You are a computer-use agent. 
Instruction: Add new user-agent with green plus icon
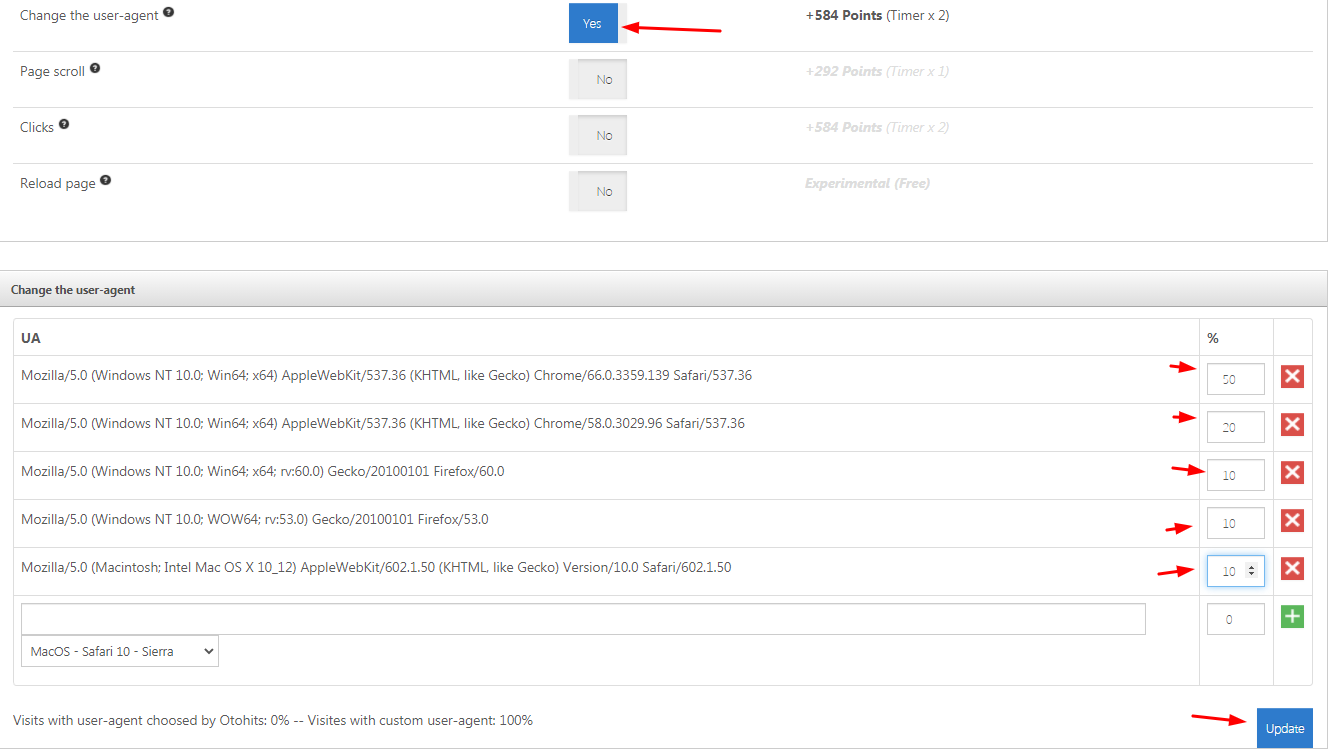tap(1292, 617)
